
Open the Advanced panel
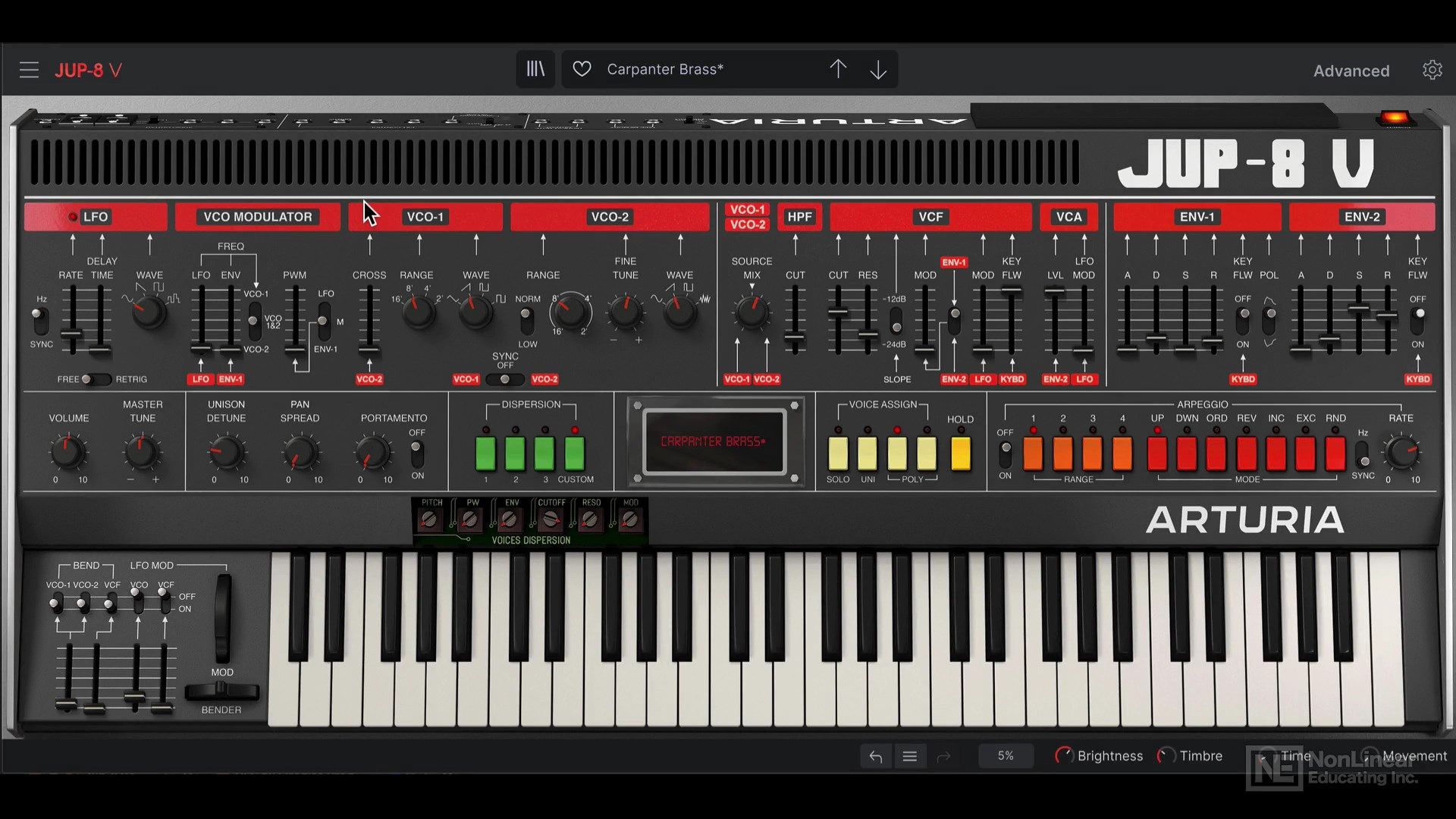coord(1351,71)
